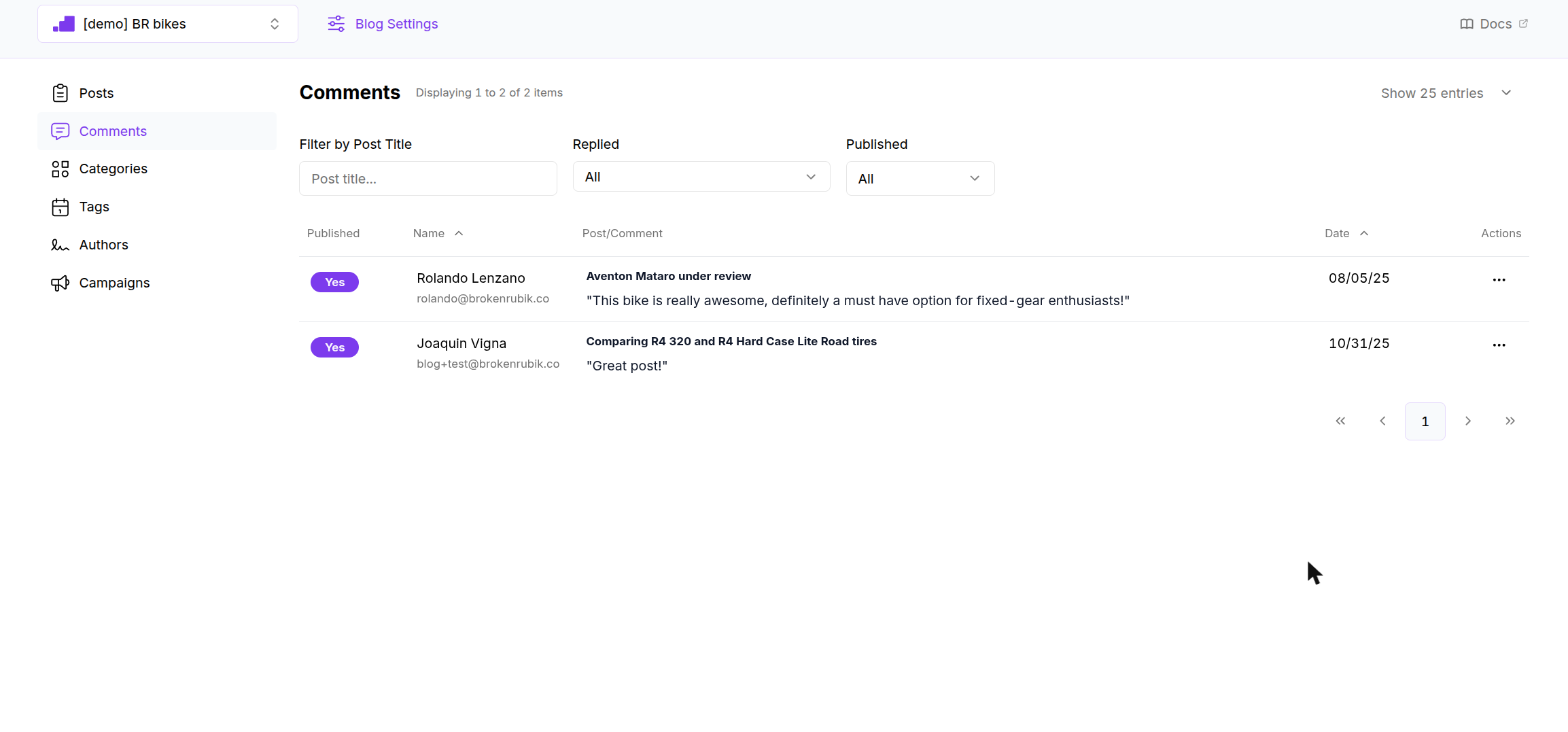Open the Replied filter dropdown
This screenshot has width=1568, height=732.
(x=701, y=177)
